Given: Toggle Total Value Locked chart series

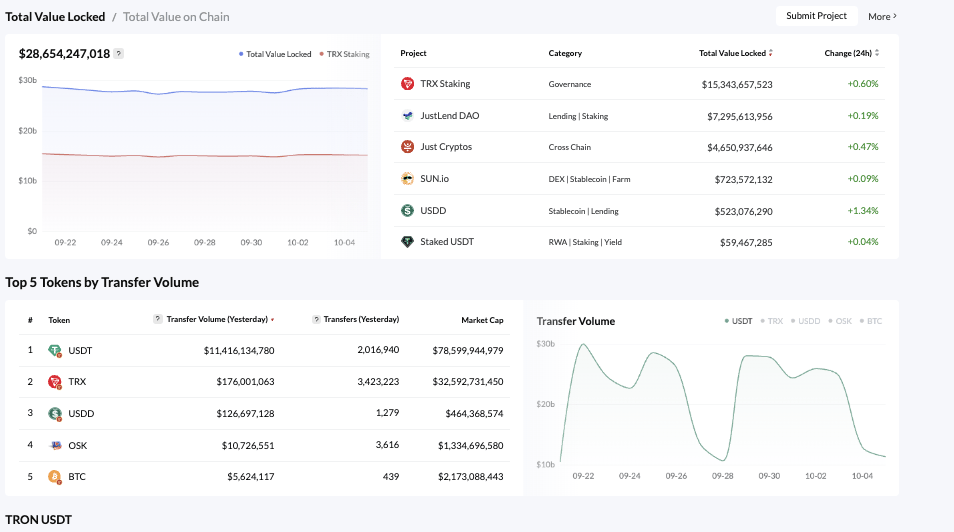Looking at the screenshot, I should (275, 54).
